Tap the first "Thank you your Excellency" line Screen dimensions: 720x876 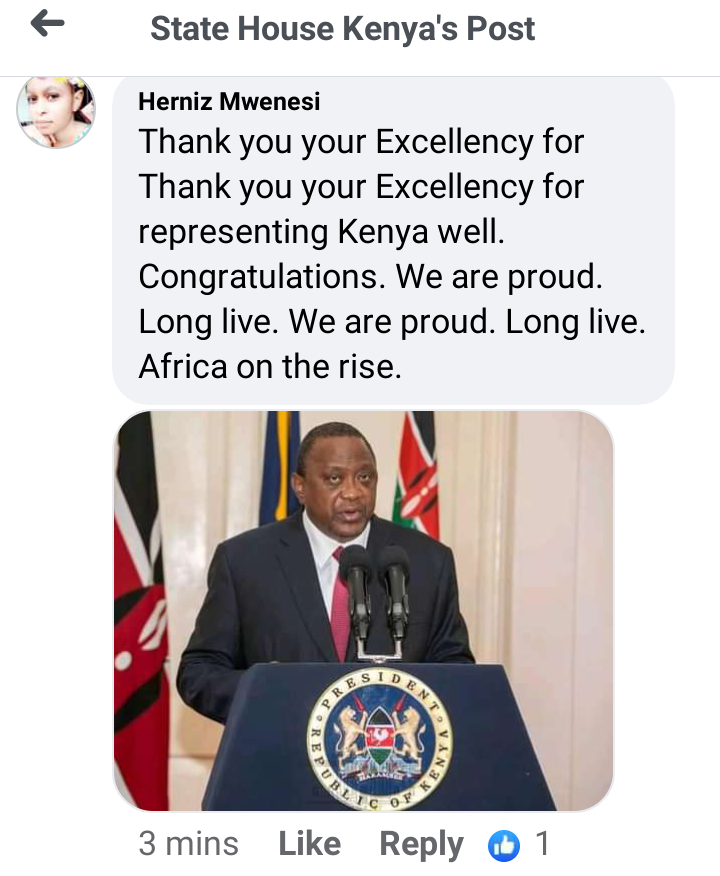(361, 142)
